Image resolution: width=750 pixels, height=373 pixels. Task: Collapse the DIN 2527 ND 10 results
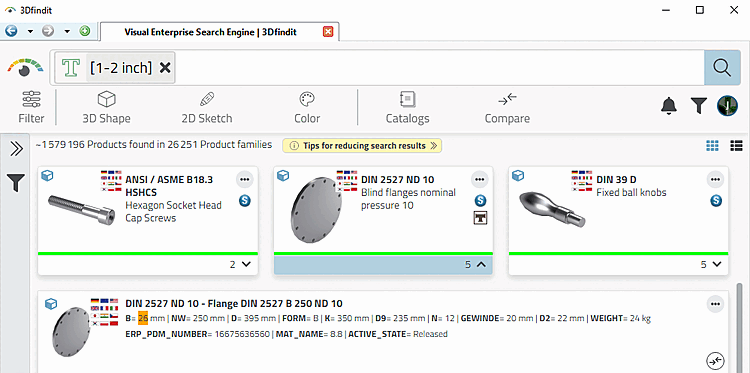[476, 264]
